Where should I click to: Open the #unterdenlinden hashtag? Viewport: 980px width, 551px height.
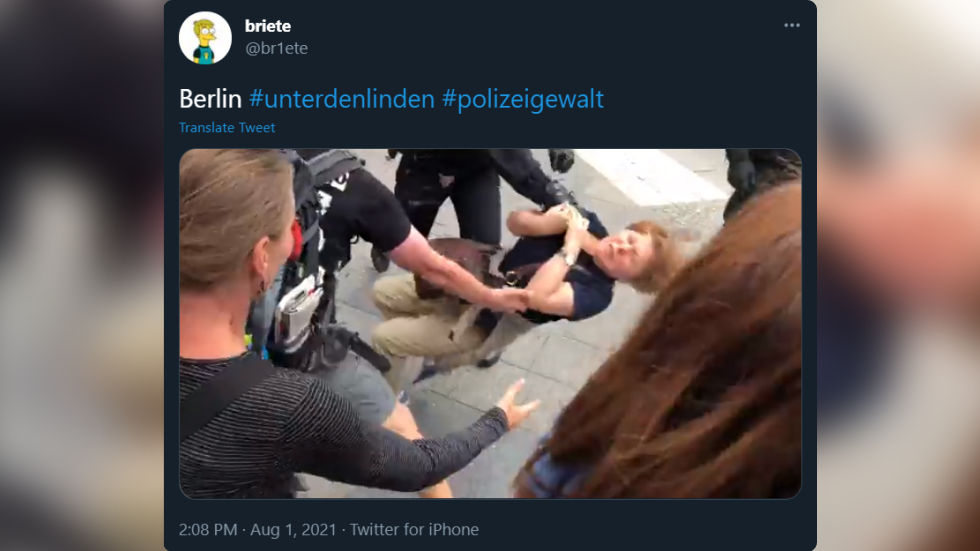341,99
